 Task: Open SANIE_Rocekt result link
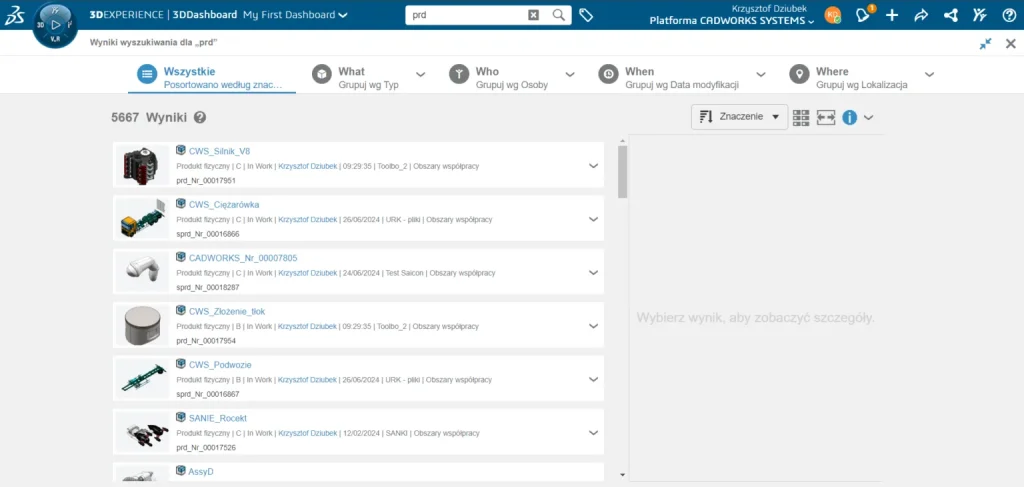click(217, 418)
